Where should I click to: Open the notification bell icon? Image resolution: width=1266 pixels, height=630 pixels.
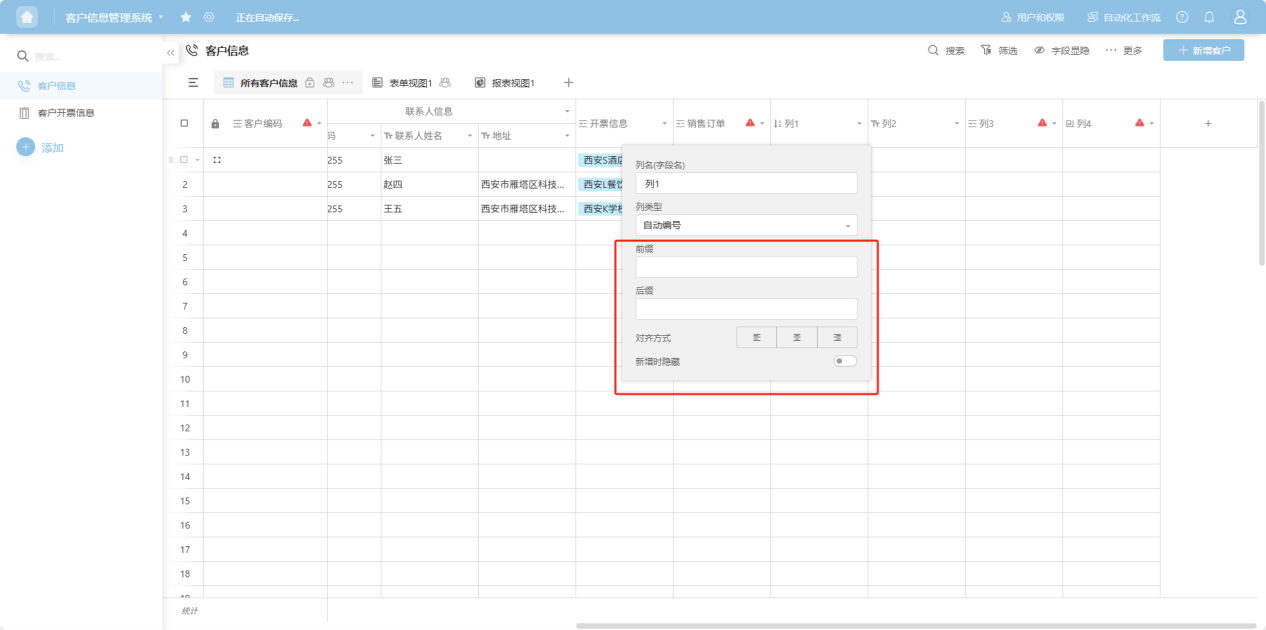[1209, 17]
